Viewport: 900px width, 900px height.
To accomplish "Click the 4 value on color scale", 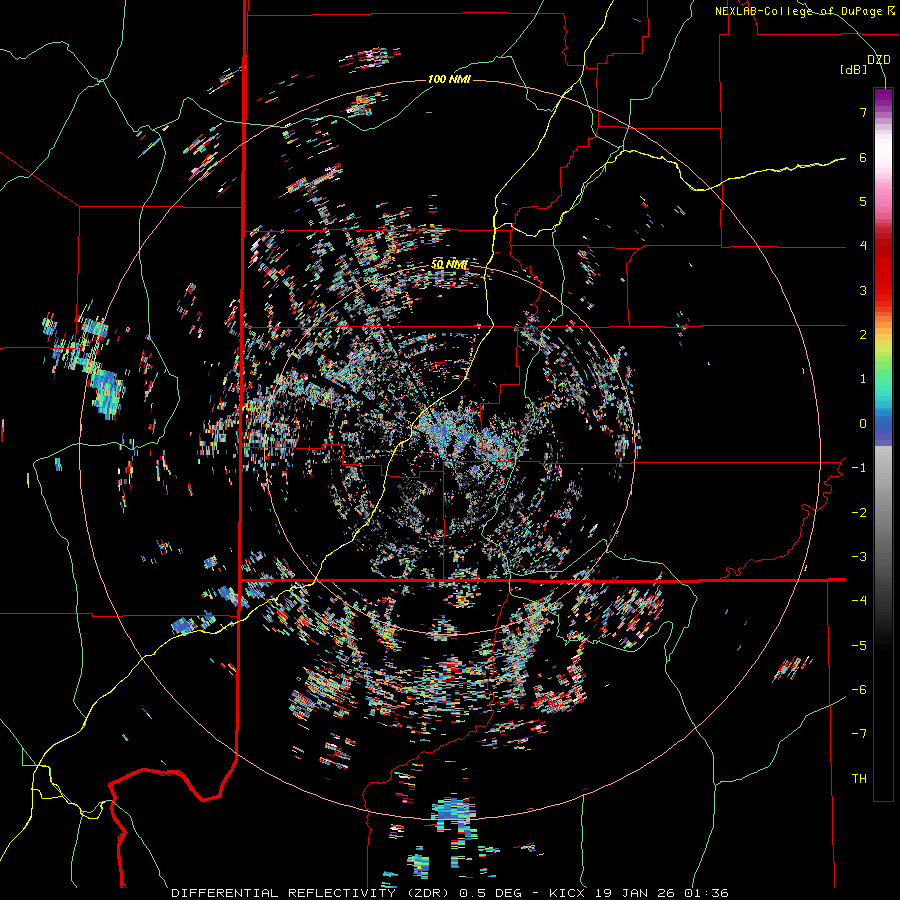I will point(863,246).
